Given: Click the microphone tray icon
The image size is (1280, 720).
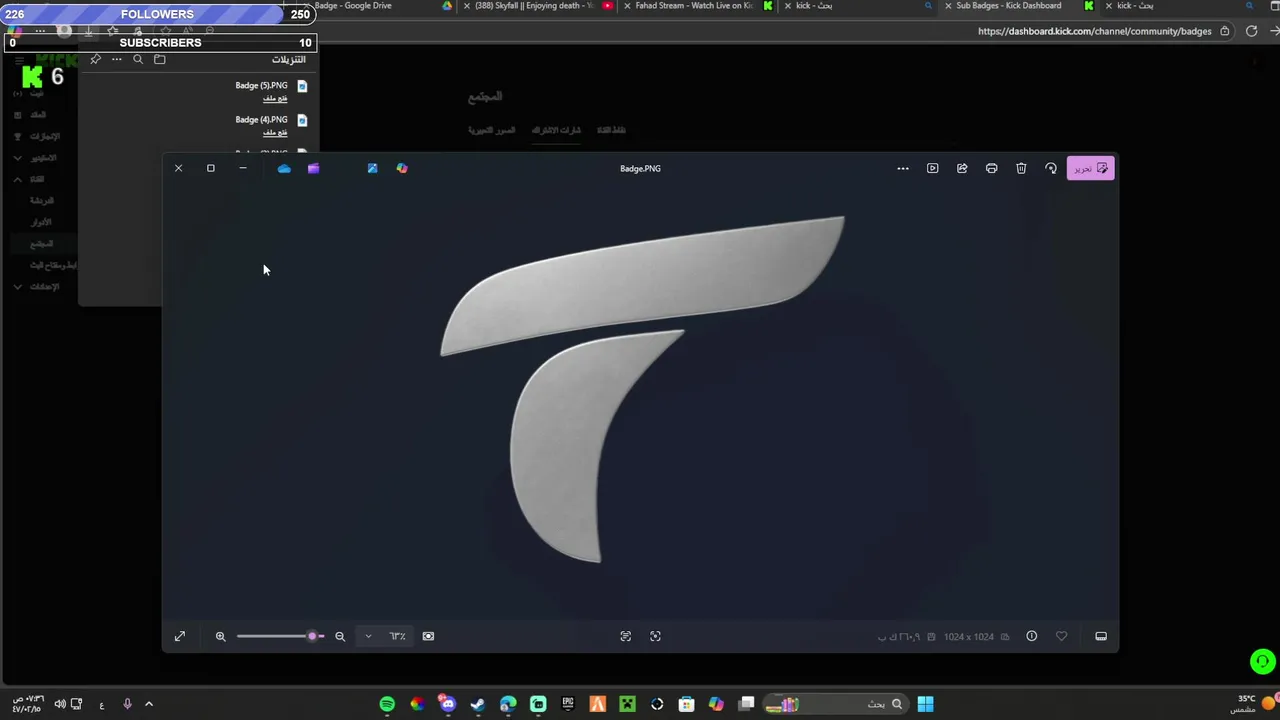Looking at the screenshot, I should tap(127, 704).
